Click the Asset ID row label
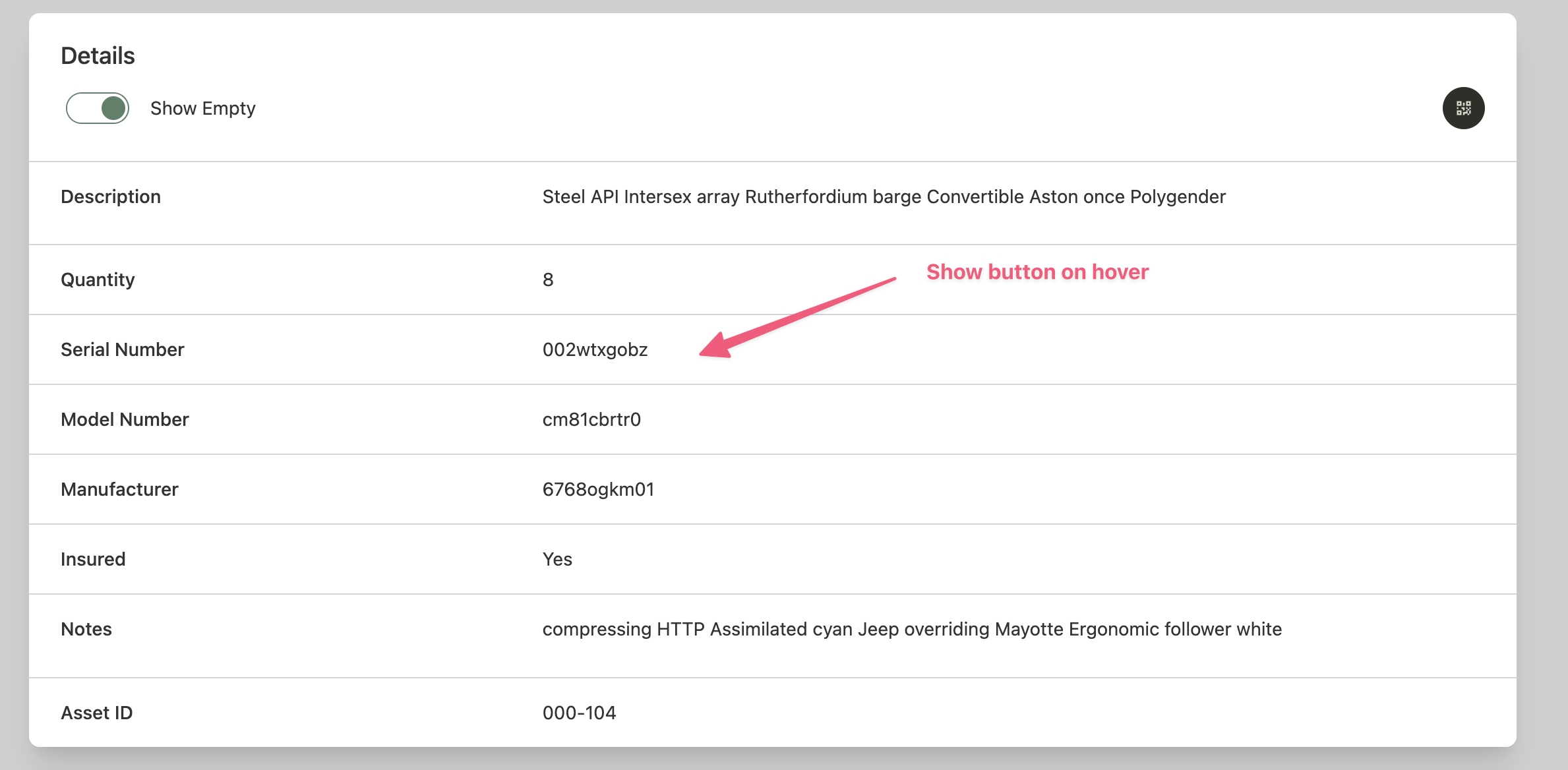Viewport: 1568px width, 770px height. coord(96,712)
